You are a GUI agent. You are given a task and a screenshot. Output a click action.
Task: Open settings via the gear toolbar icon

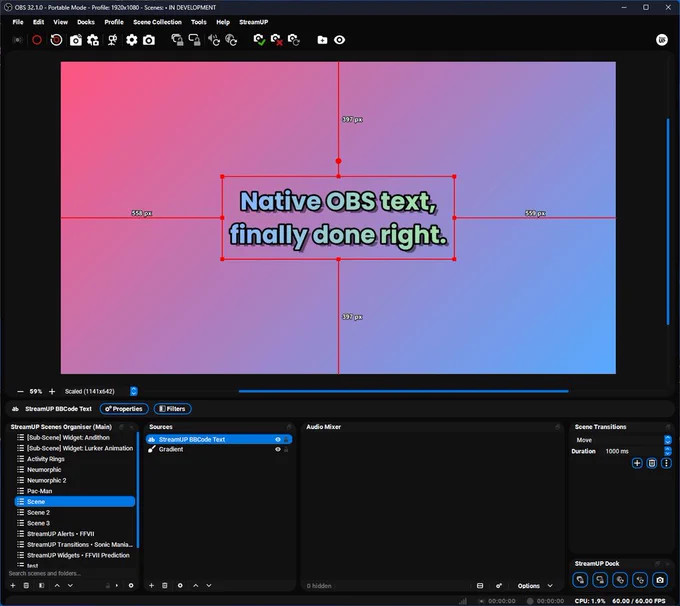coord(131,40)
